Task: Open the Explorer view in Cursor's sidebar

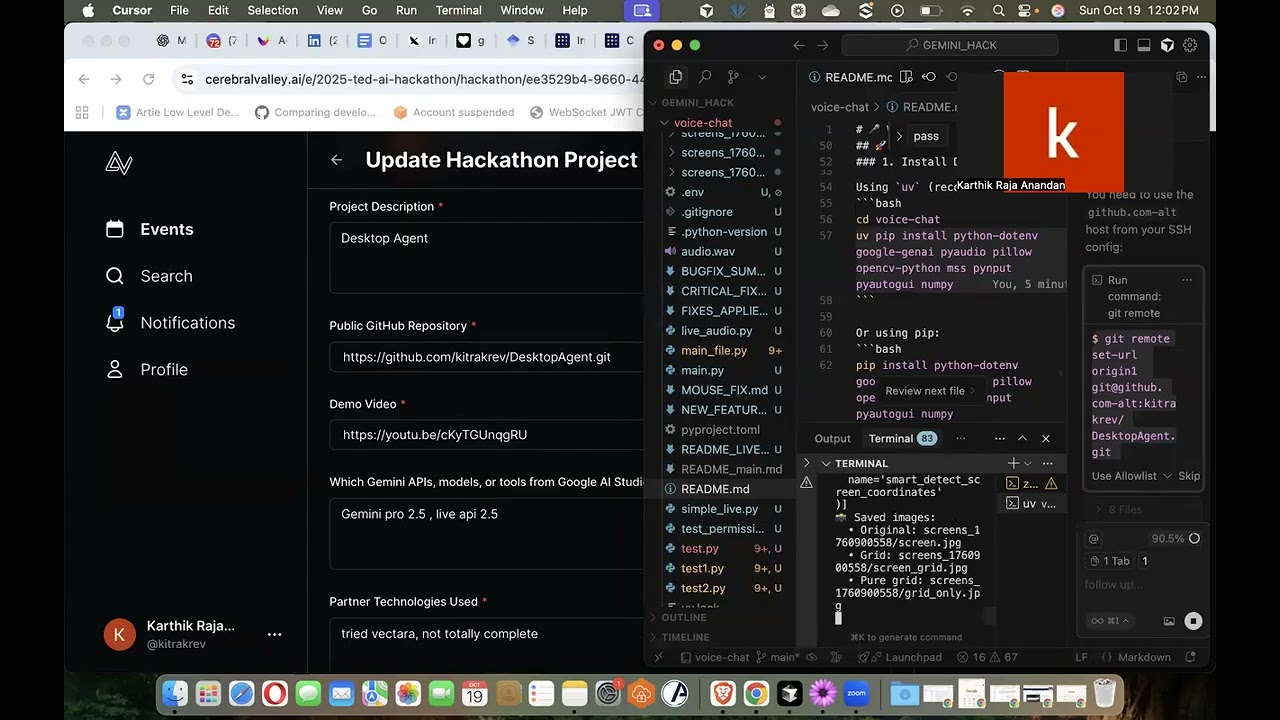Action: pos(676,77)
